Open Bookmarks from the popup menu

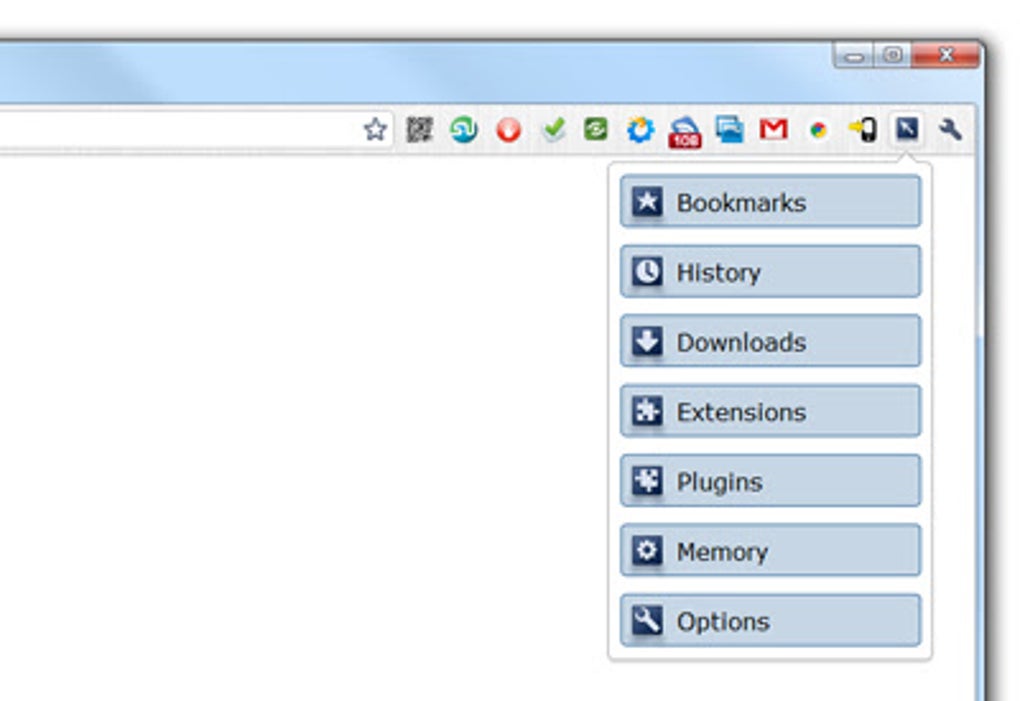(769, 203)
